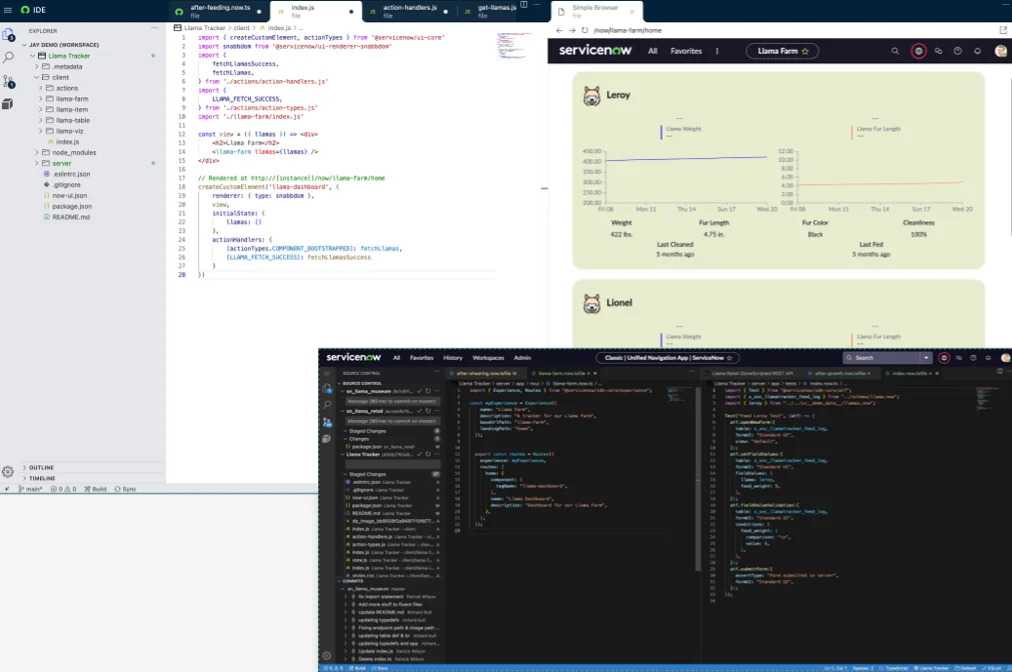Image resolution: width=1012 pixels, height=672 pixels.
Task: Open the Favorites menu in Llama Farm header
Action: (x=686, y=51)
